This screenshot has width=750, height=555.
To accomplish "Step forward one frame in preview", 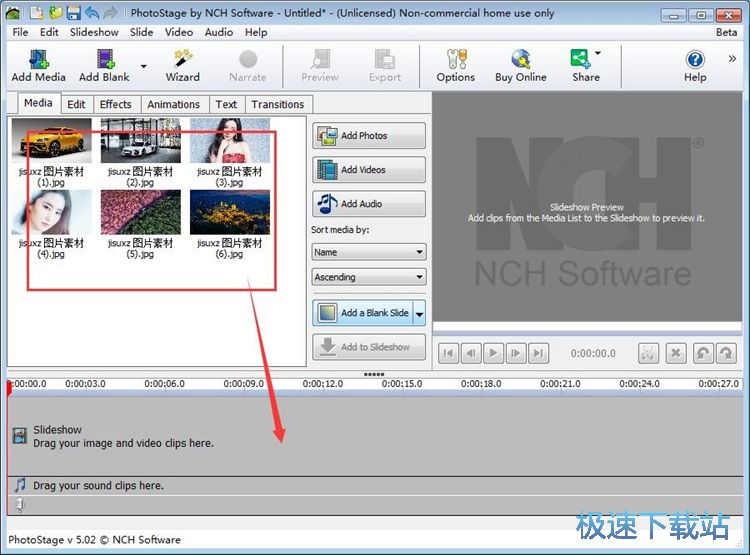I will [516, 354].
